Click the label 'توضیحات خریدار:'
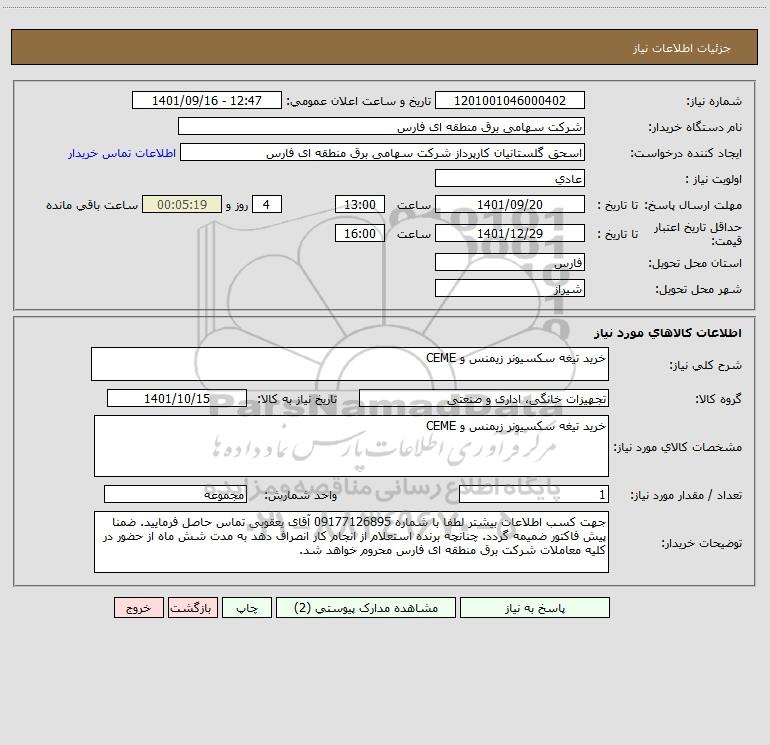Screen dimensions: 770x745 click(702, 543)
